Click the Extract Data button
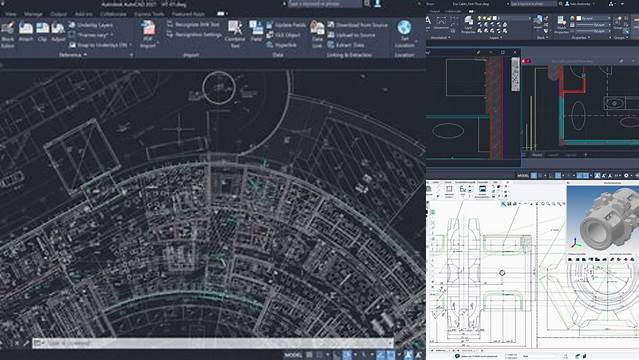This screenshot has height=360, width=639. pos(346,45)
